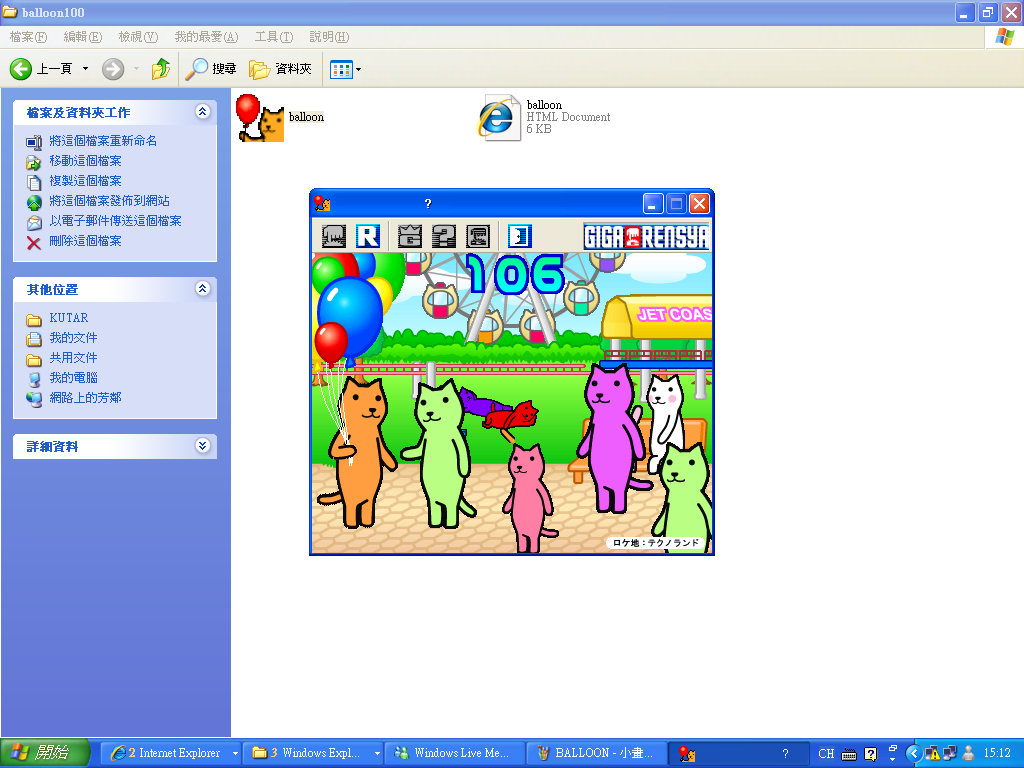This screenshot has width=1024, height=768.
Task: Click 複製這個檔案 link
Action: pyautogui.click(x=86, y=181)
